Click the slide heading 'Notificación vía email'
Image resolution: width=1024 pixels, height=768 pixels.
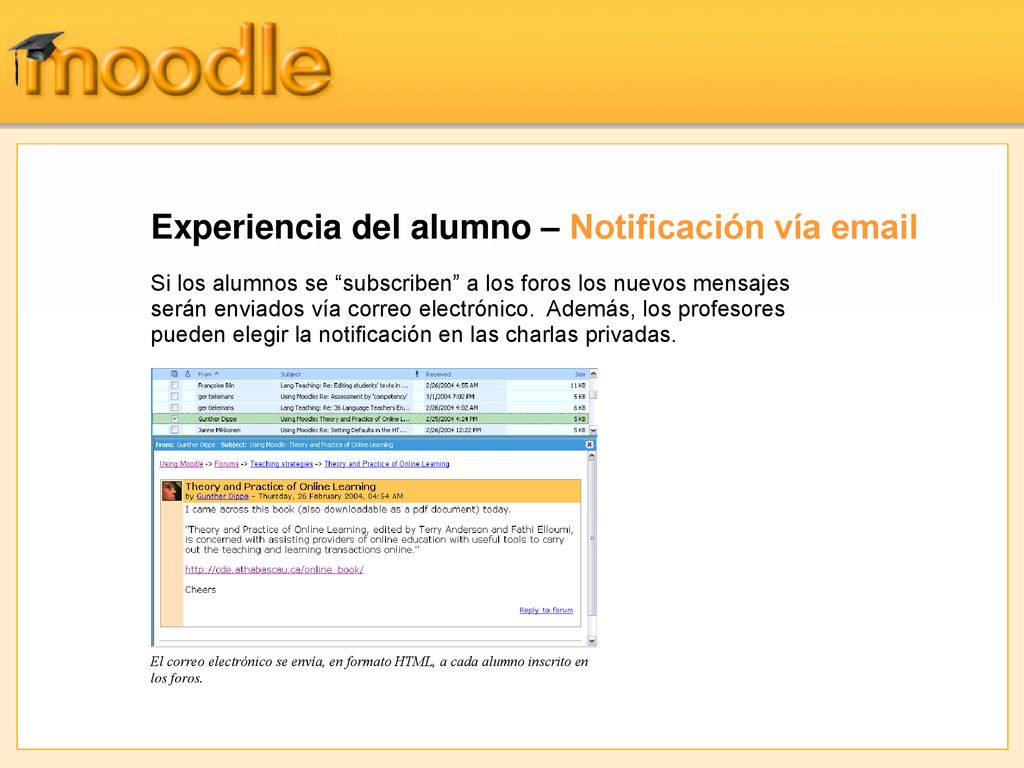743,227
